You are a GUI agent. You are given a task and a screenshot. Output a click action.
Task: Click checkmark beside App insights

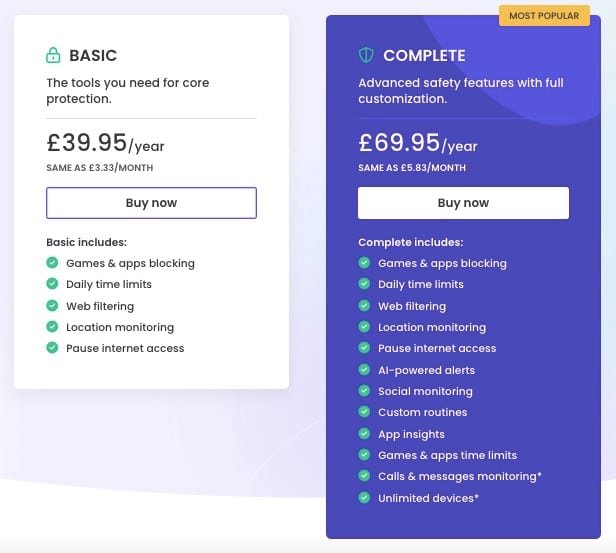pos(364,434)
